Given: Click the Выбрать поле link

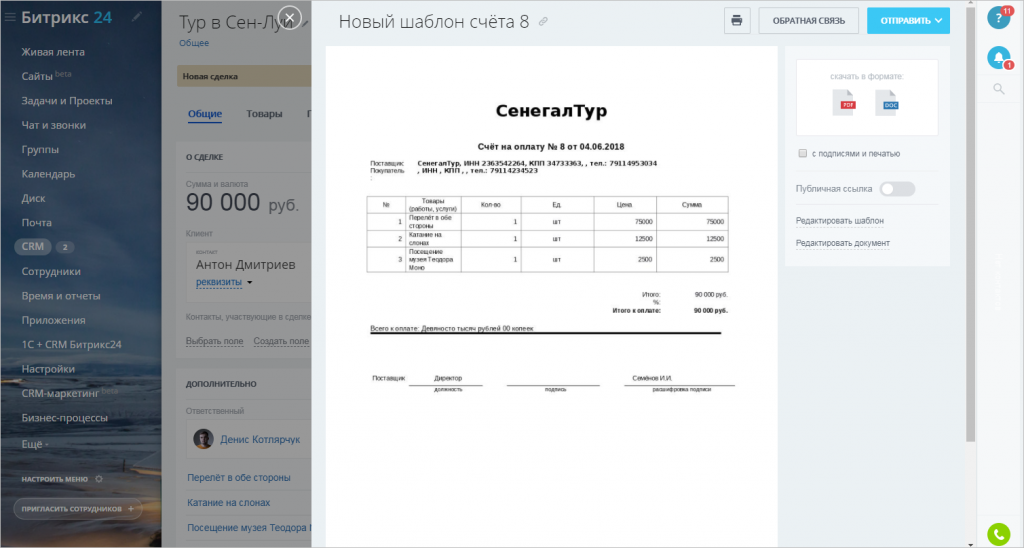Looking at the screenshot, I should point(214,341).
